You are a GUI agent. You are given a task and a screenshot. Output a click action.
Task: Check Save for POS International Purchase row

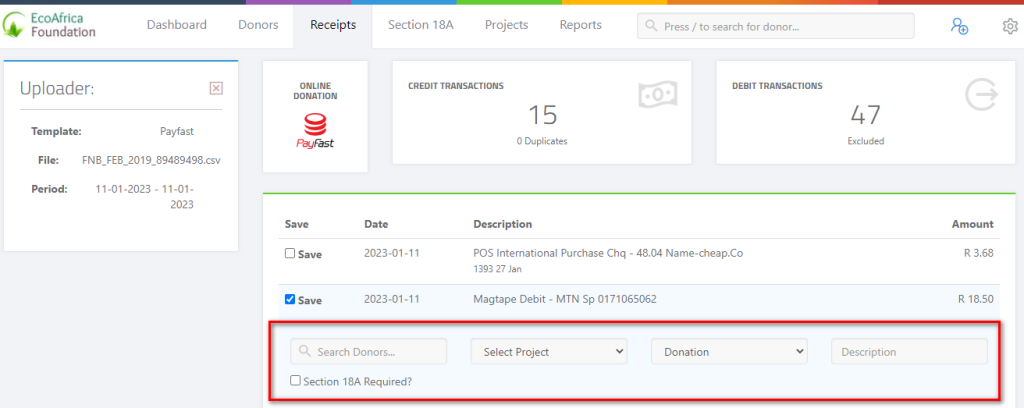point(290,253)
